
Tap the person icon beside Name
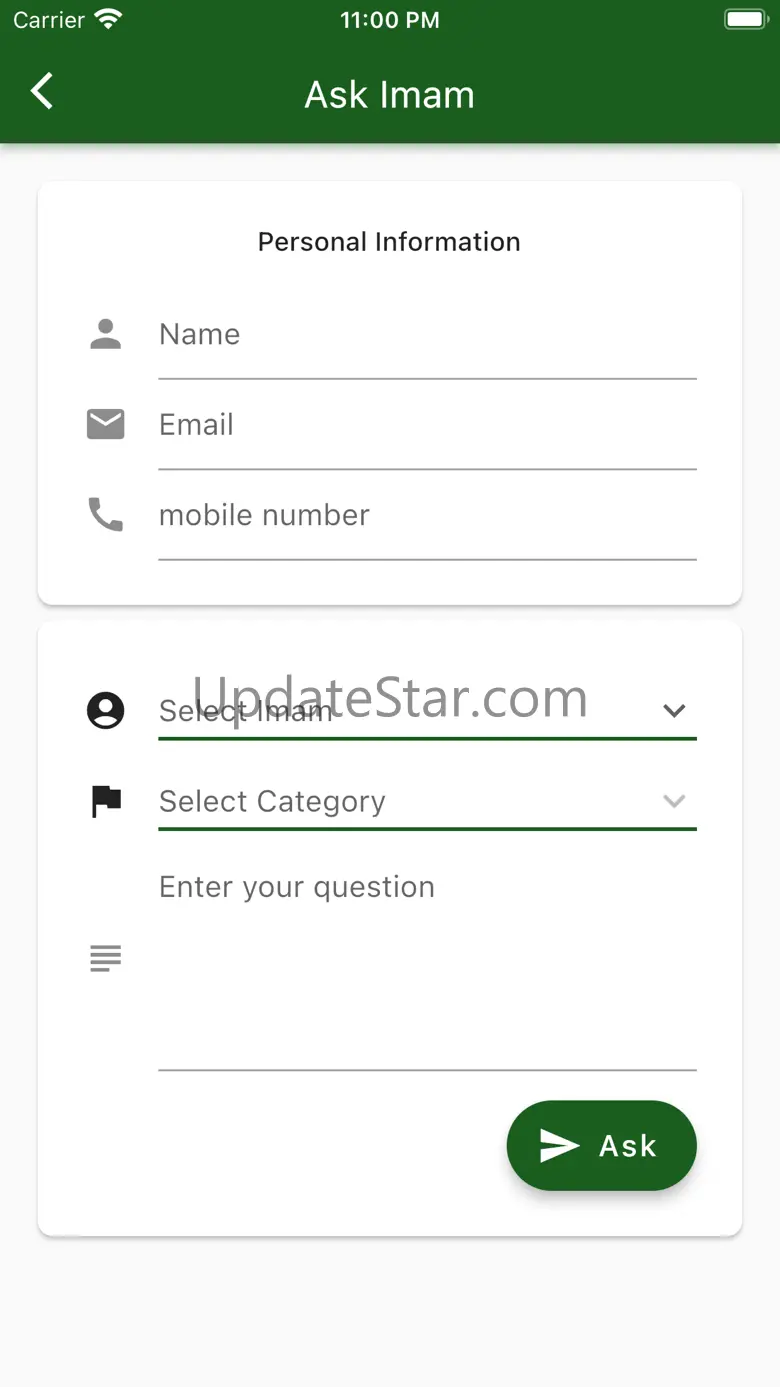[105, 334]
